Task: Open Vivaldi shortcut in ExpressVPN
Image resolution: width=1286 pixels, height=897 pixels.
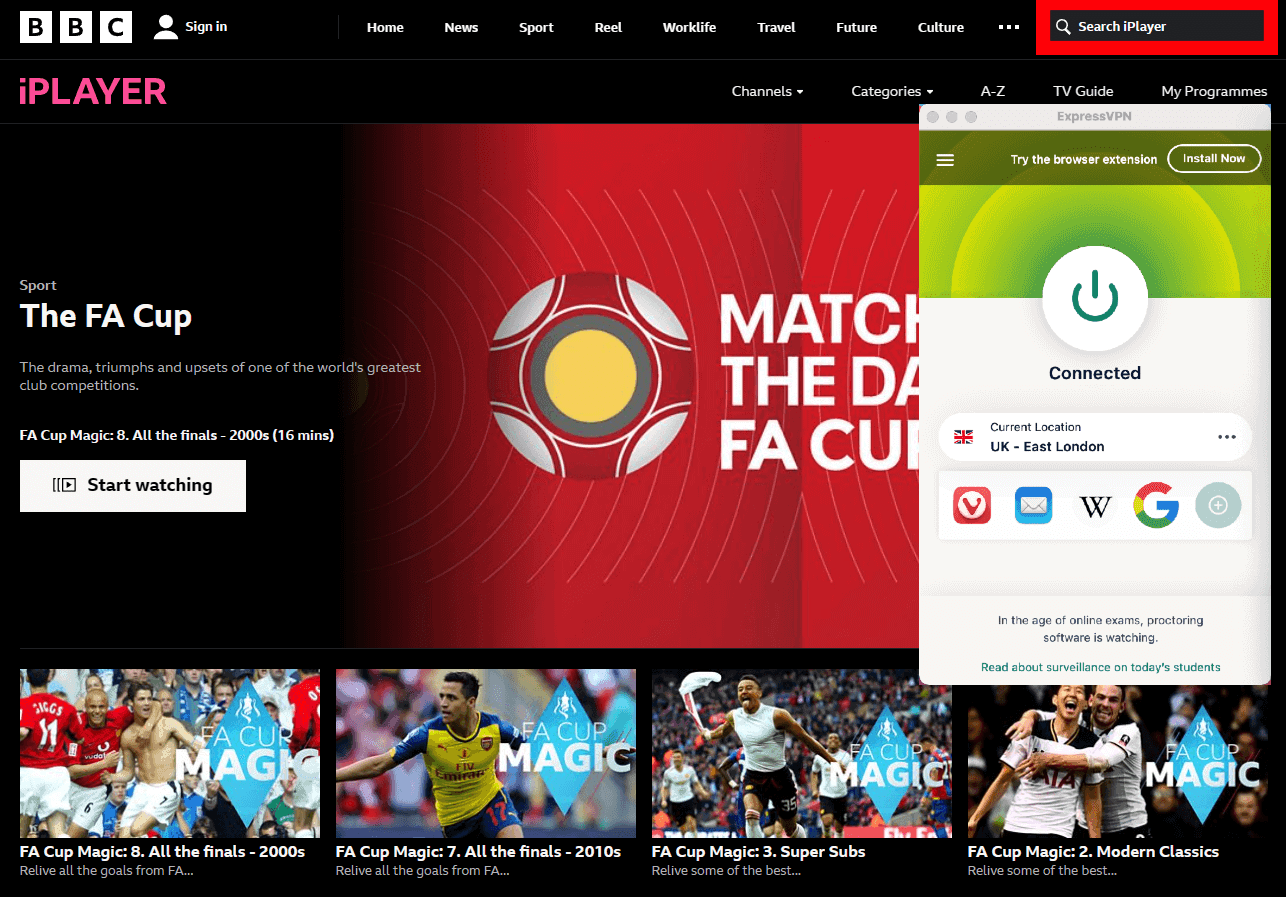Action: [x=972, y=506]
